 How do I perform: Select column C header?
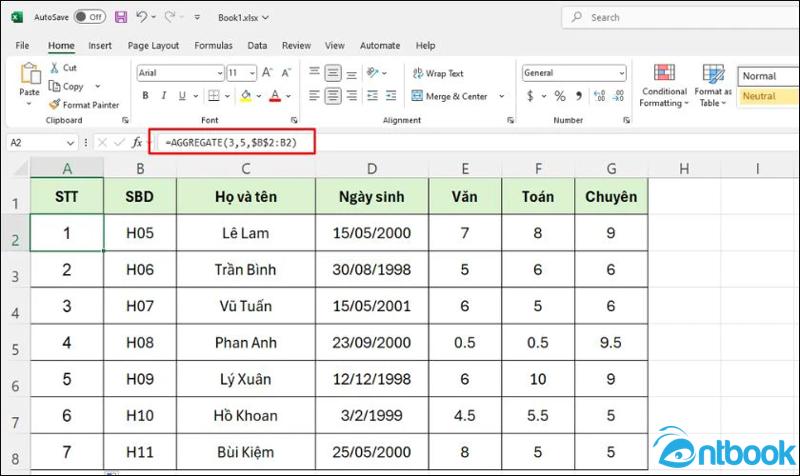coord(246,169)
